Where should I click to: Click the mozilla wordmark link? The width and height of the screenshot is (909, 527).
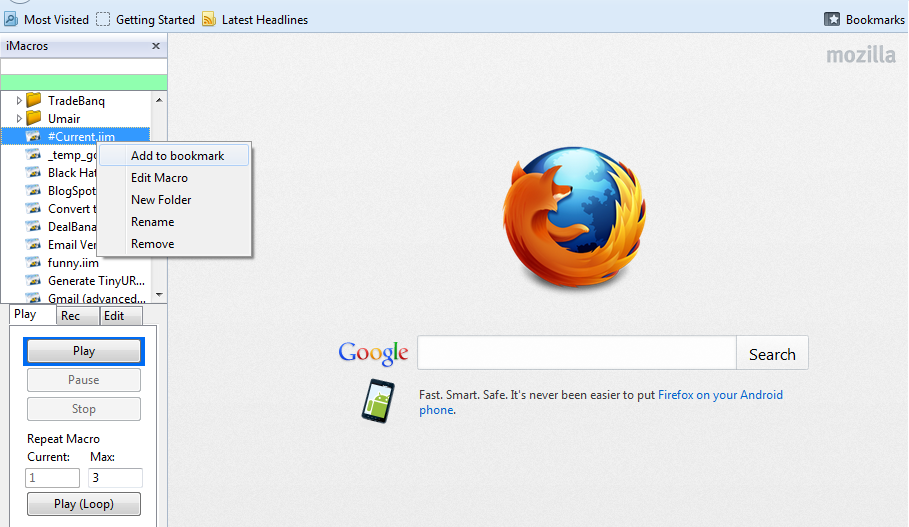coord(861,55)
